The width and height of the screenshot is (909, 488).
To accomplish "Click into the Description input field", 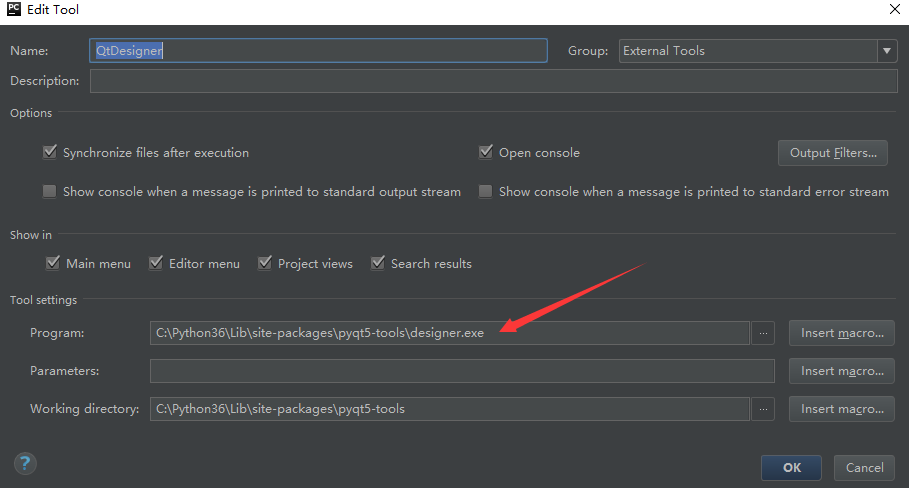I will point(493,81).
